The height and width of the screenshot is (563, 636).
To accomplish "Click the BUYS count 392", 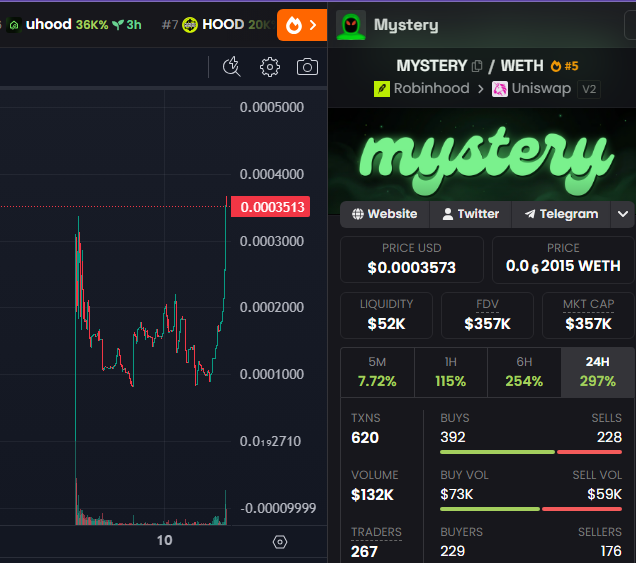I will pyautogui.click(x=453, y=437).
